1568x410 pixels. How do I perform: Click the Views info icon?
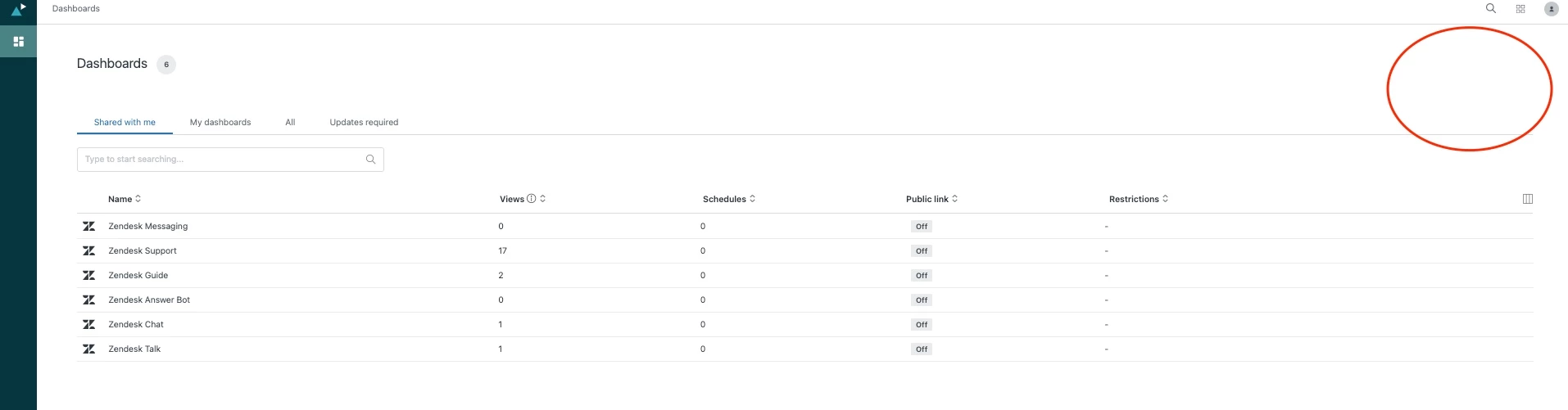pos(531,199)
